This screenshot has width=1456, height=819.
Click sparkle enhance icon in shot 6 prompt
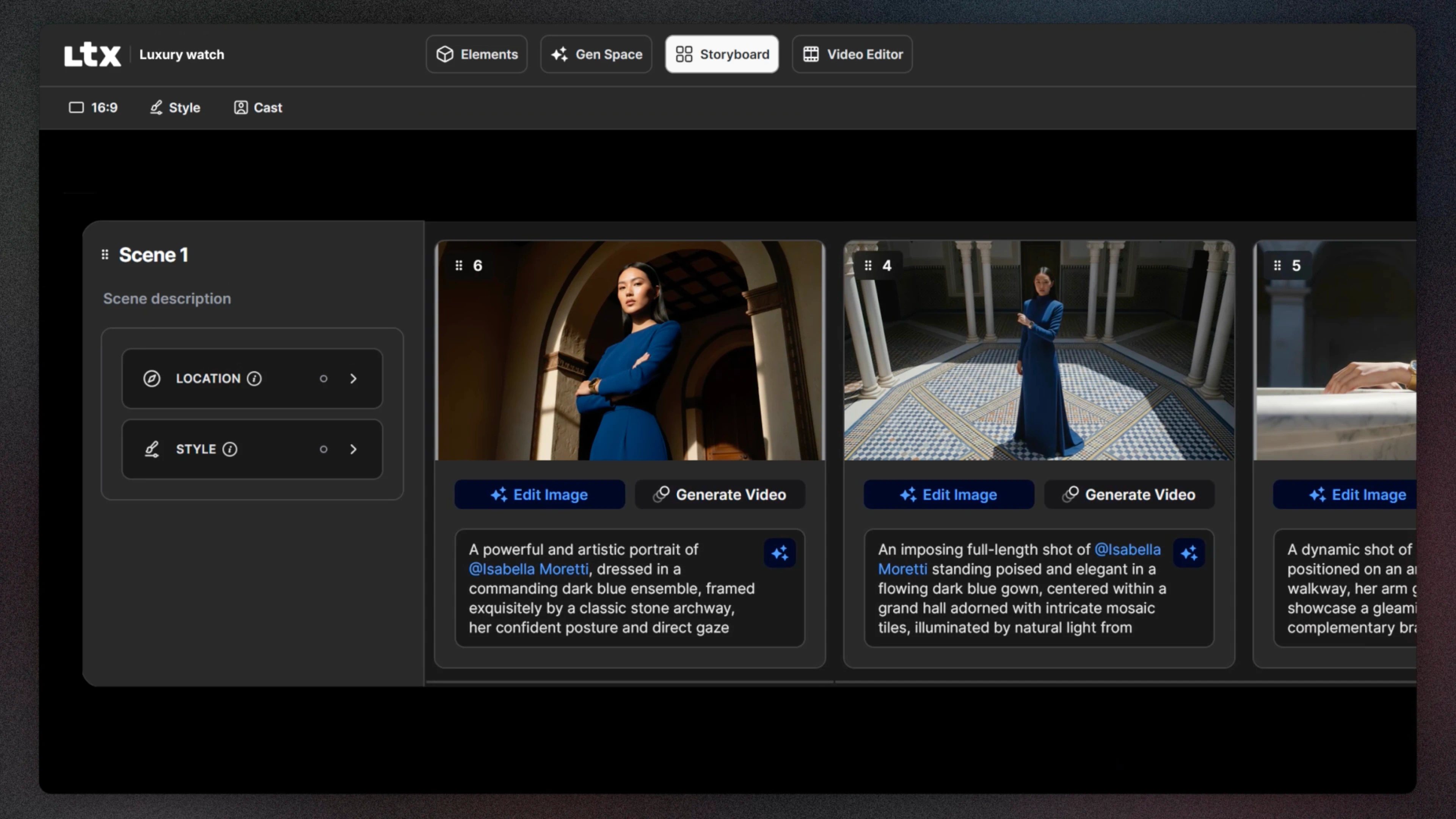tap(780, 553)
